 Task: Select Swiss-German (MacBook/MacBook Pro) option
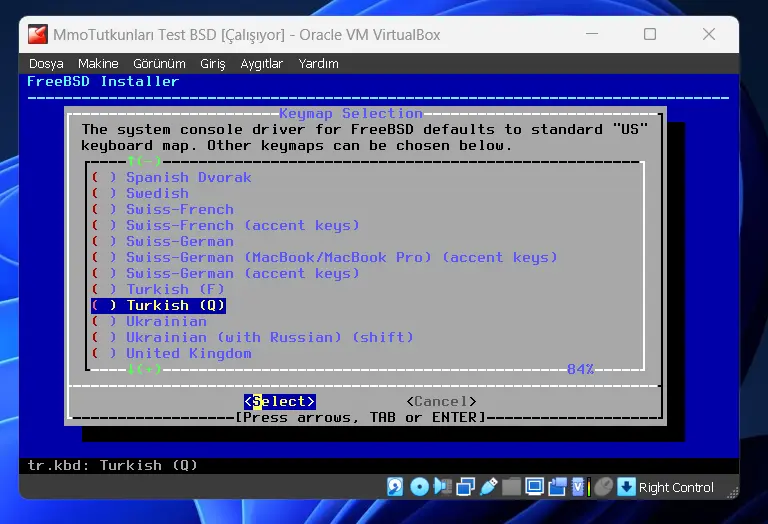[x=324, y=258]
